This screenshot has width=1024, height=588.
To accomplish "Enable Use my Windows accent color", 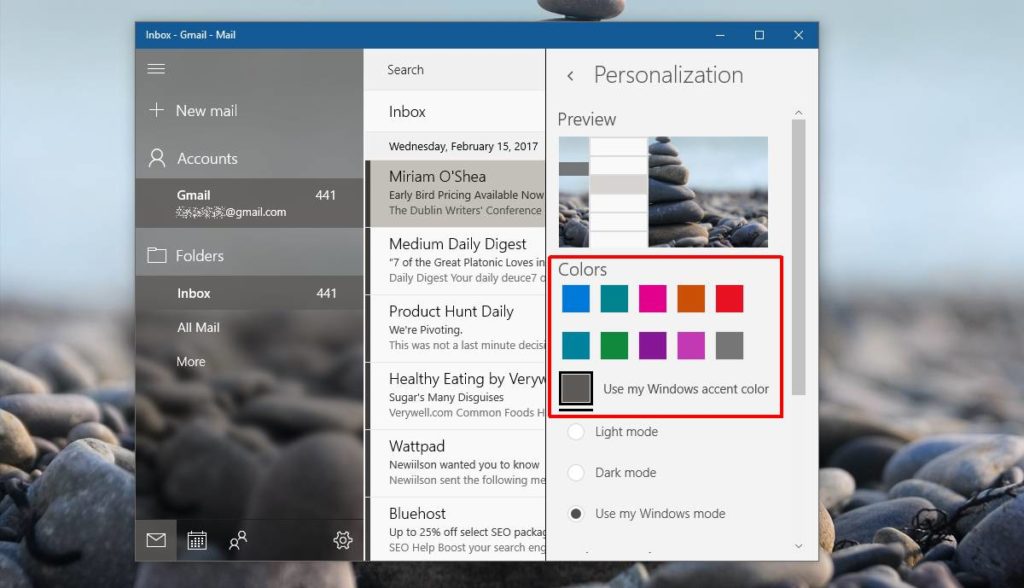I will pos(577,388).
